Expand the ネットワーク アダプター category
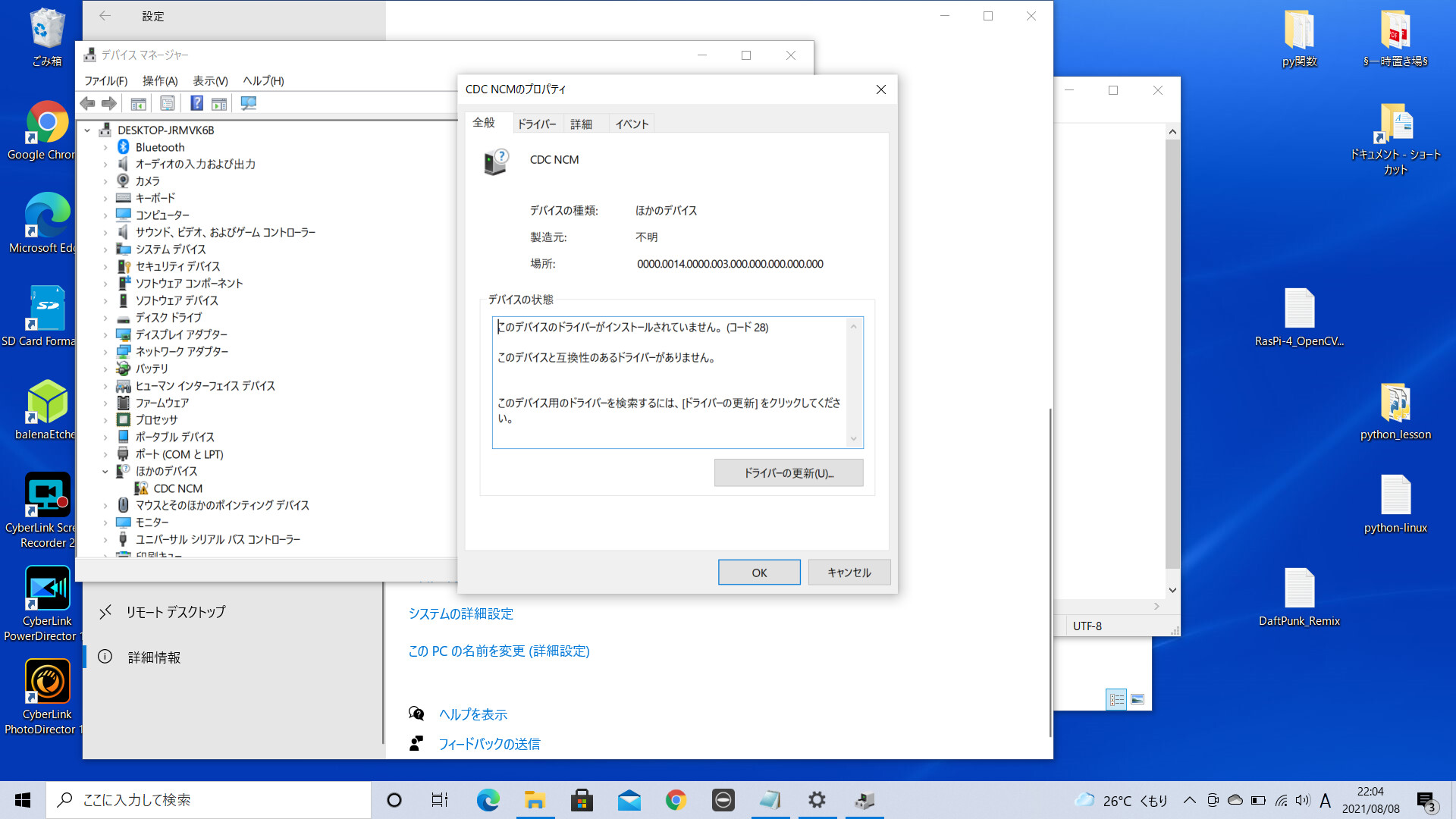Screen dimensions: 1456x819 click(x=105, y=352)
